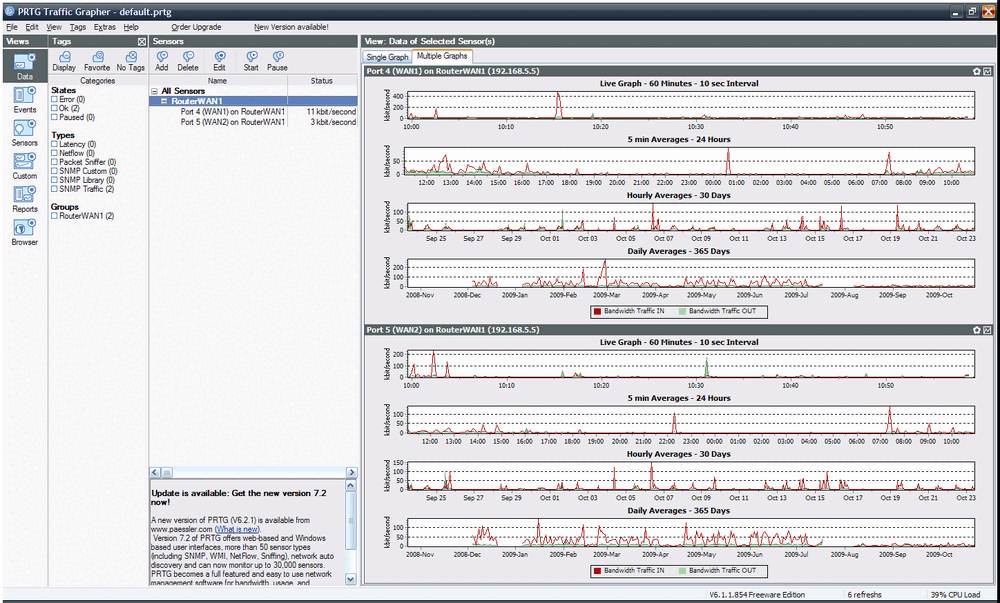Open the View menu
The height and width of the screenshot is (603, 1000).
click(x=54, y=27)
